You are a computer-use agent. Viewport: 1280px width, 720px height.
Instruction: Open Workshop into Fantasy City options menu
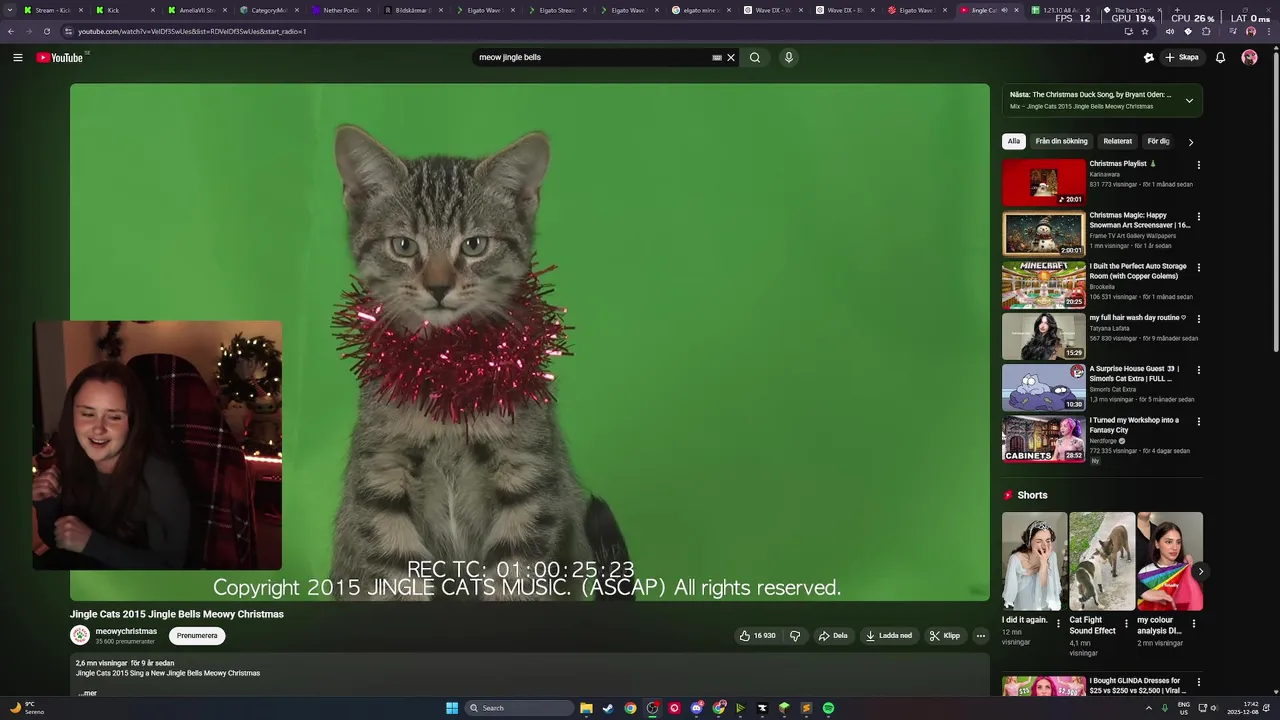pos(1198,421)
